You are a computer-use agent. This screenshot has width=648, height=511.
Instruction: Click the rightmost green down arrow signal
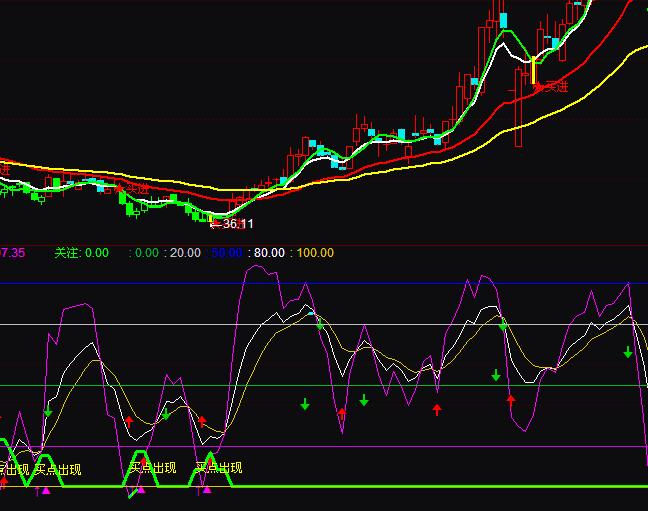tap(628, 352)
